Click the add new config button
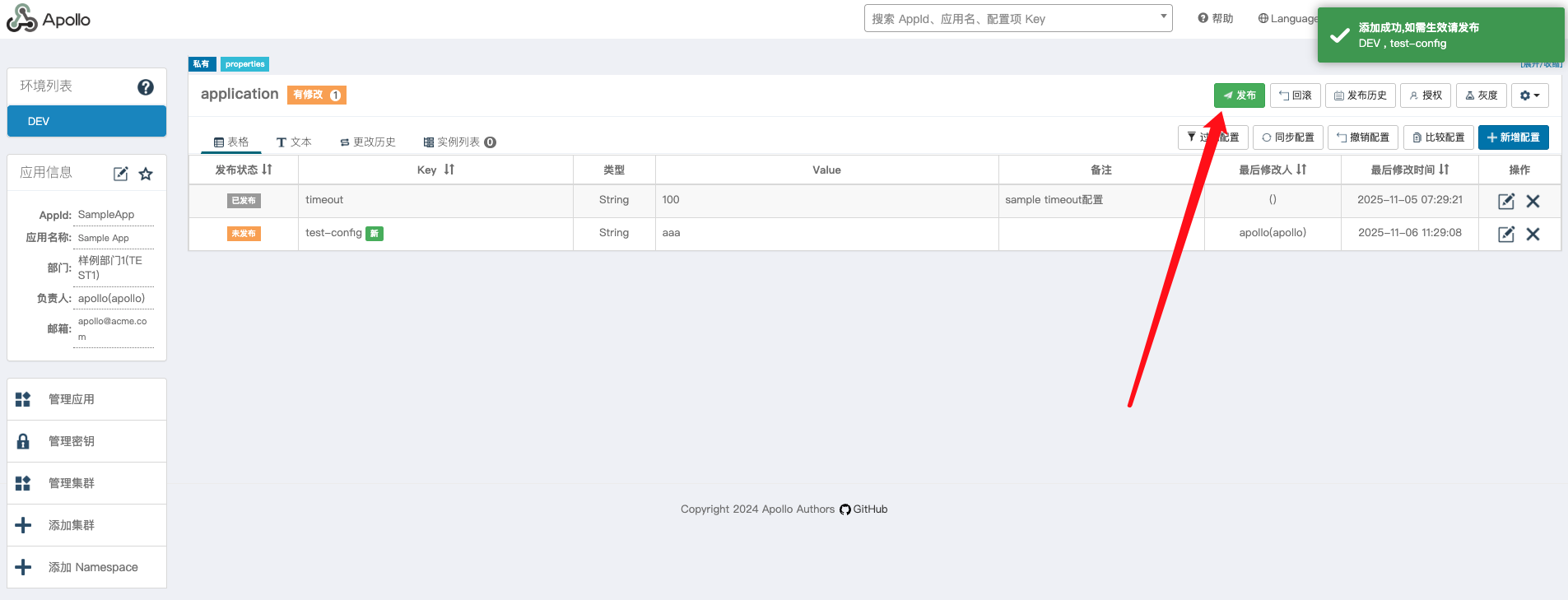 pyautogui.click(x=1514, y=137)
